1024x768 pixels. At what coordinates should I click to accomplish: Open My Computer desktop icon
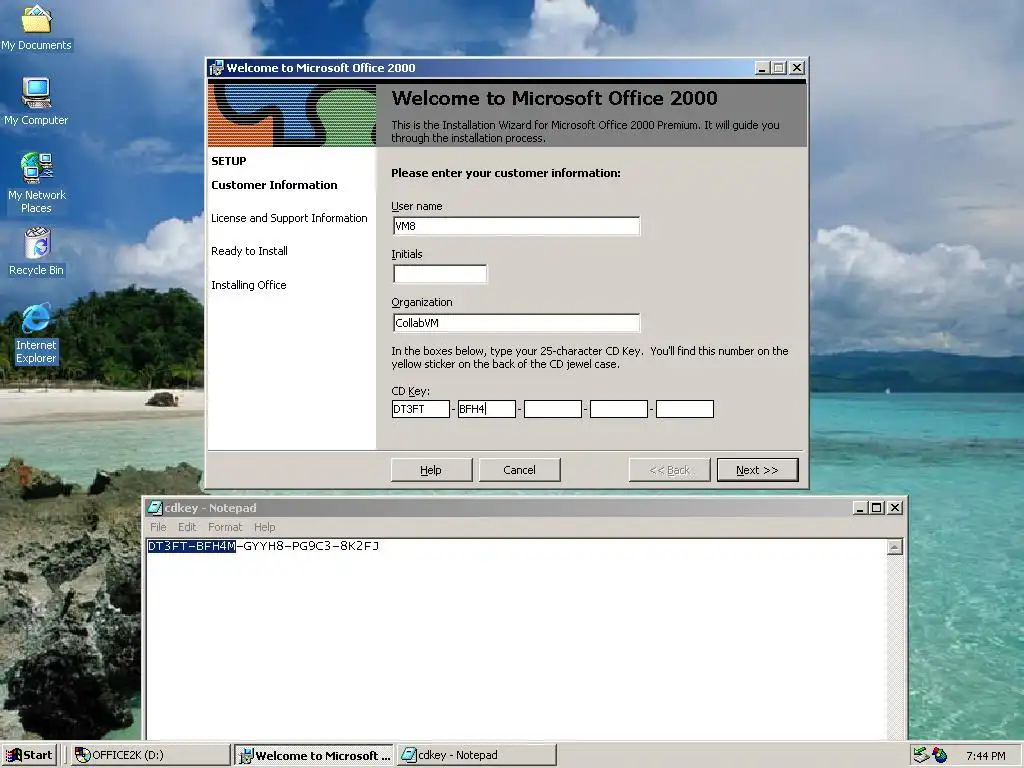tap(36, 101)
